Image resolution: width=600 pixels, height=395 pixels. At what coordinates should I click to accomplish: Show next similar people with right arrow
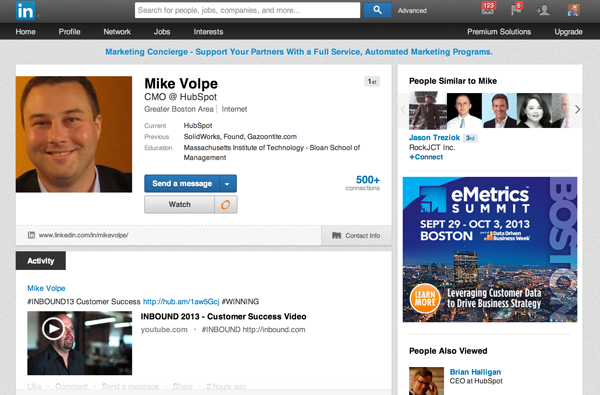pyautogui.click(x=577, y=110)
